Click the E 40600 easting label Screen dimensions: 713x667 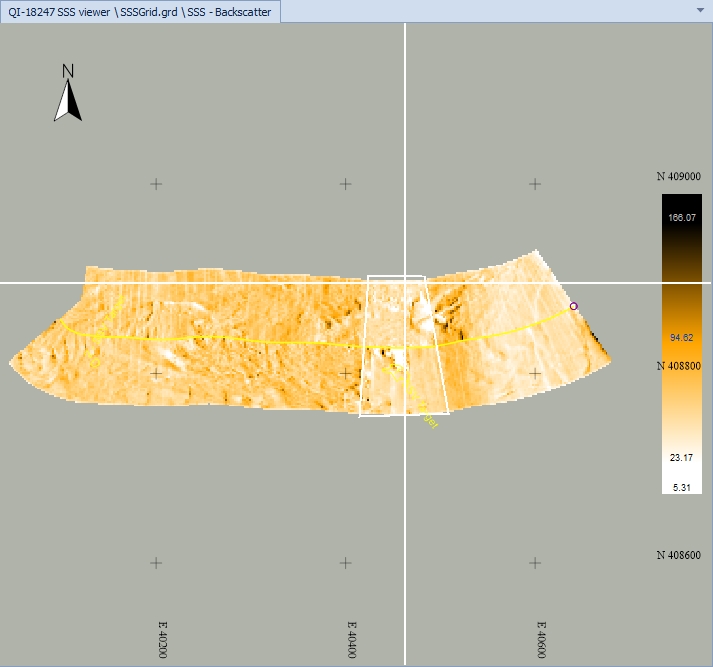541,636
